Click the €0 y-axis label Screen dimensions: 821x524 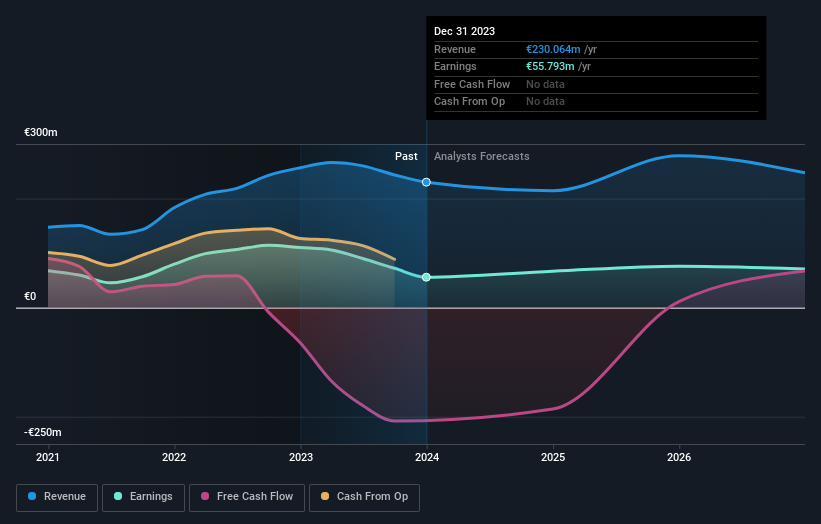pyautogui.click(x=30, y=296)
